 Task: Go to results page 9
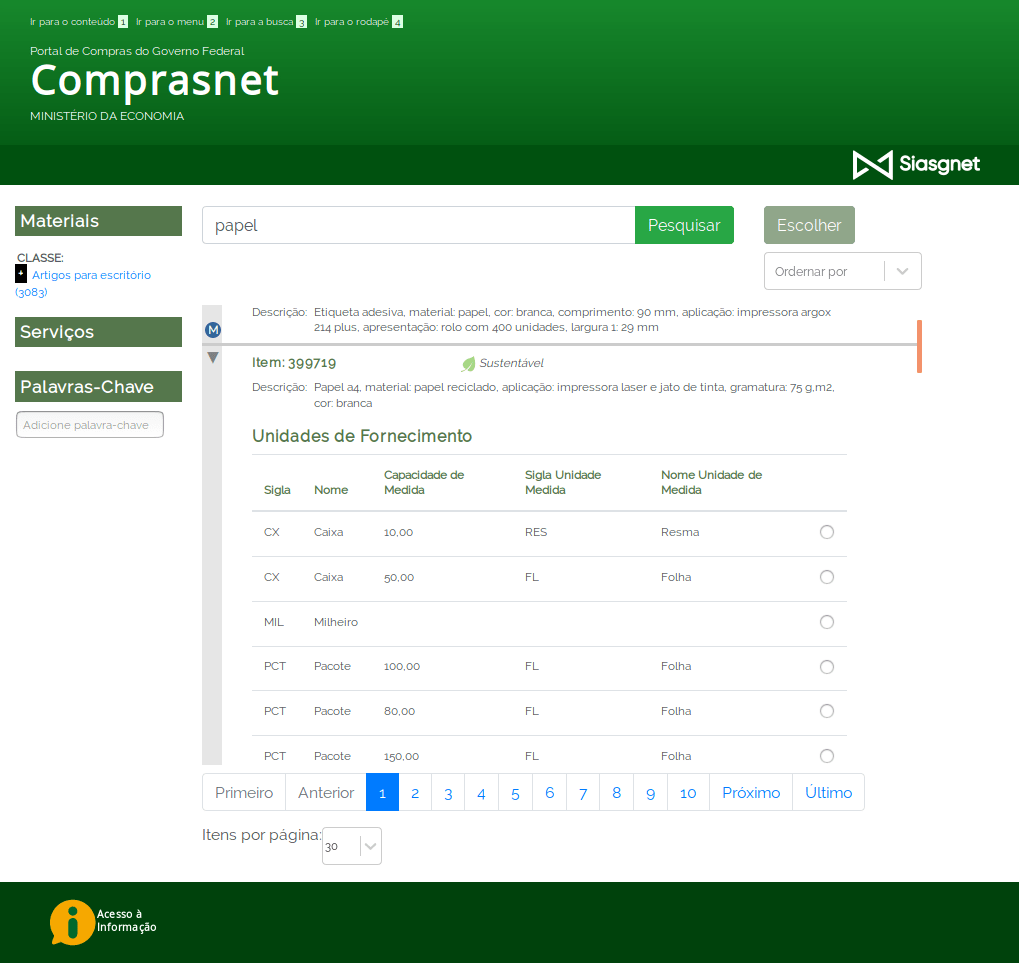pyautogui.click(x=651, y=793)
